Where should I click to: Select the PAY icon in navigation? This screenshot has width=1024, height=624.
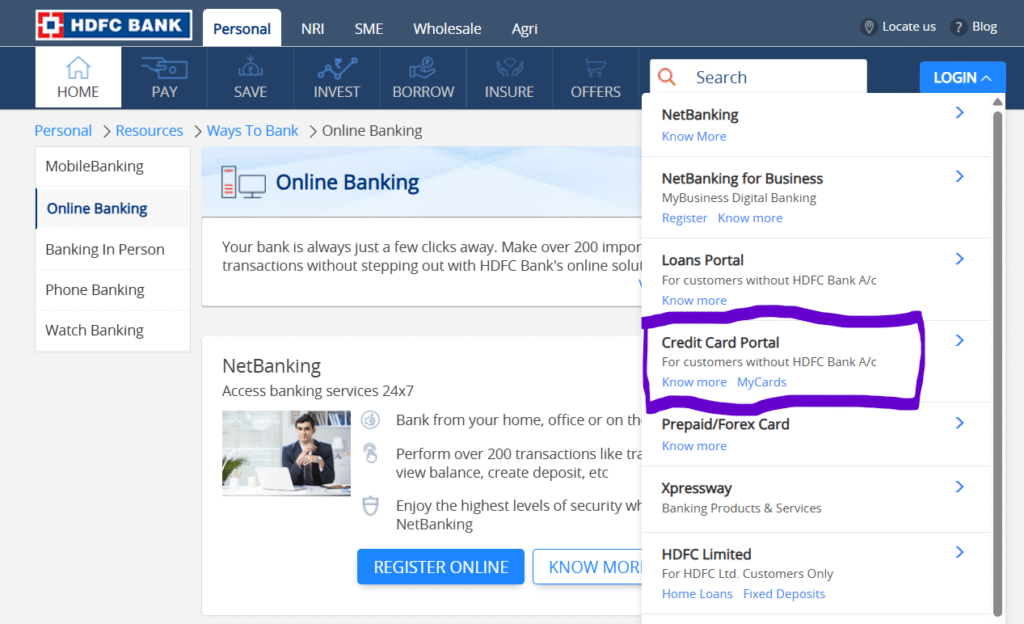coord(164,68)
